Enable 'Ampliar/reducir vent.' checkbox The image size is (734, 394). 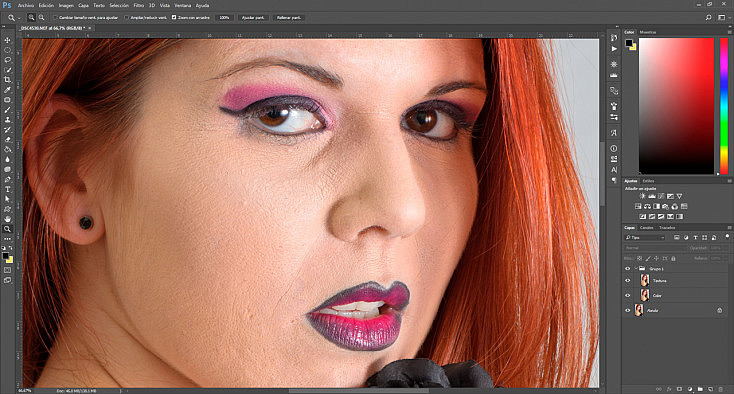tap(126, 17)
